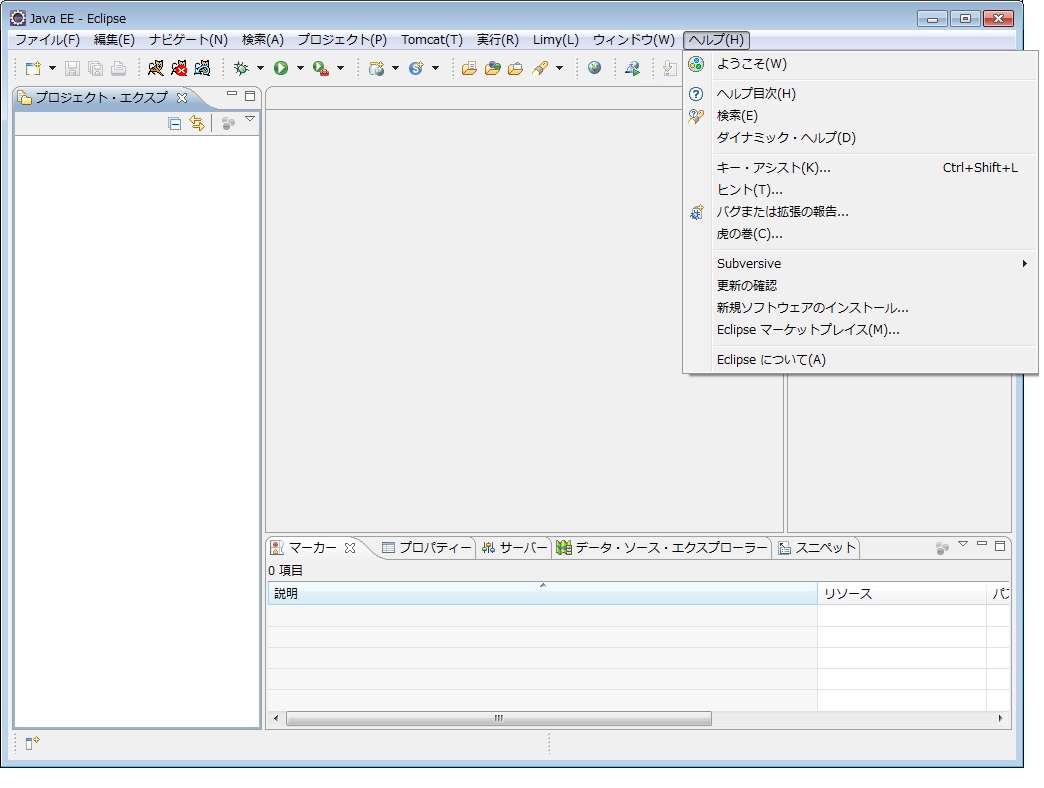This screenshot has height=788, width=1044.
Task: Click the green Run button icon
Action: [281, 68]
